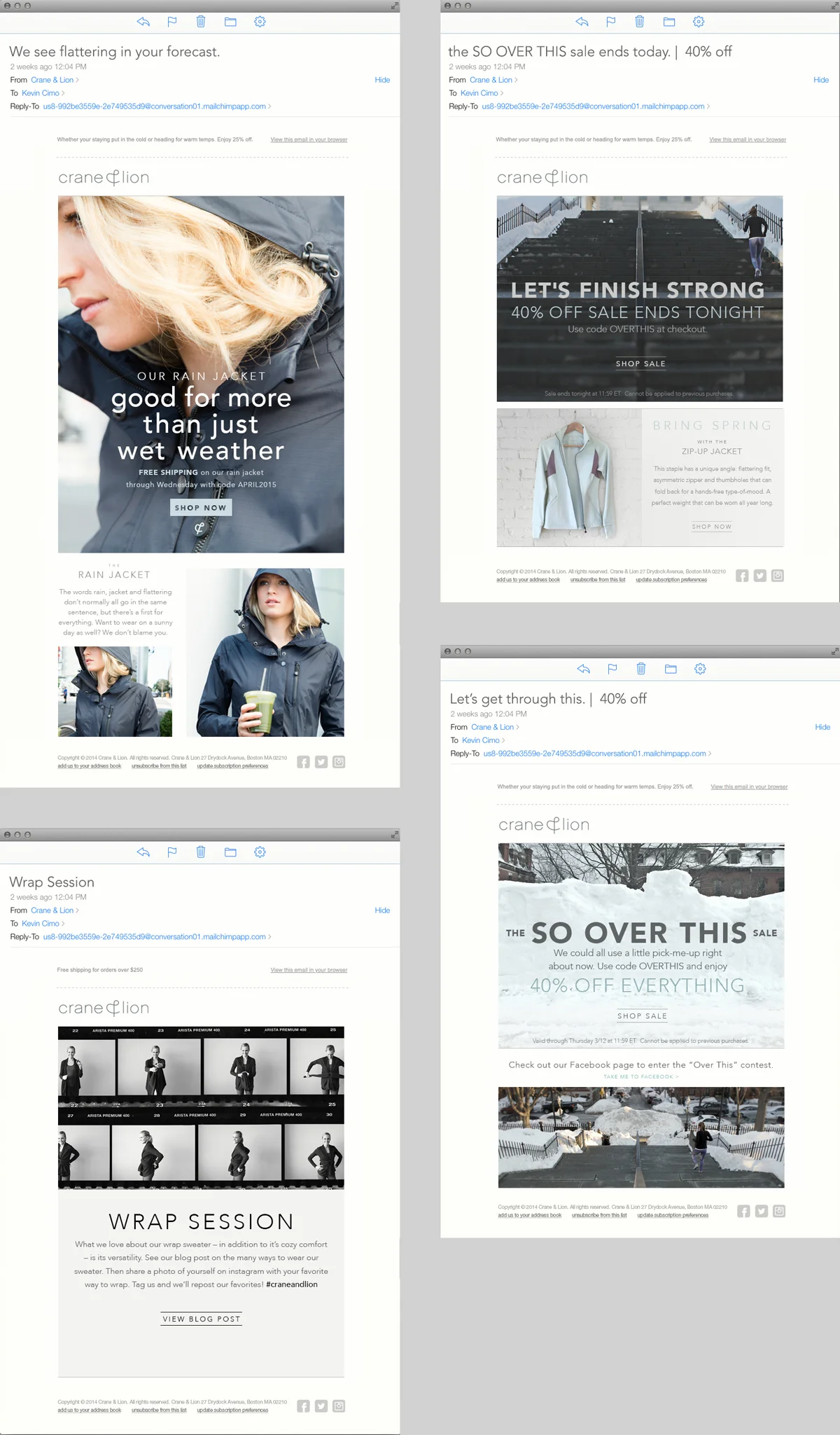
Task: Reply to the 'Wrap Session' email
Action: pos(143,852)
